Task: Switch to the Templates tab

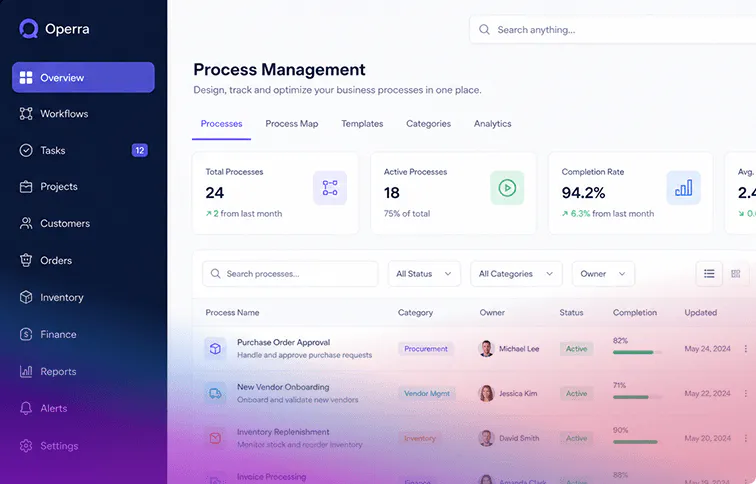Action: pos(362,124)
